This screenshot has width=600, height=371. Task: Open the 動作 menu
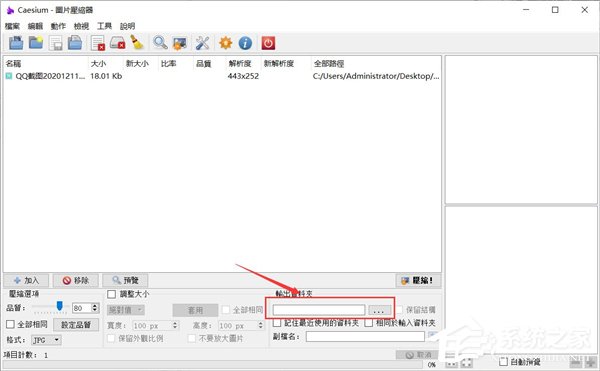click(x=58, y=26)
